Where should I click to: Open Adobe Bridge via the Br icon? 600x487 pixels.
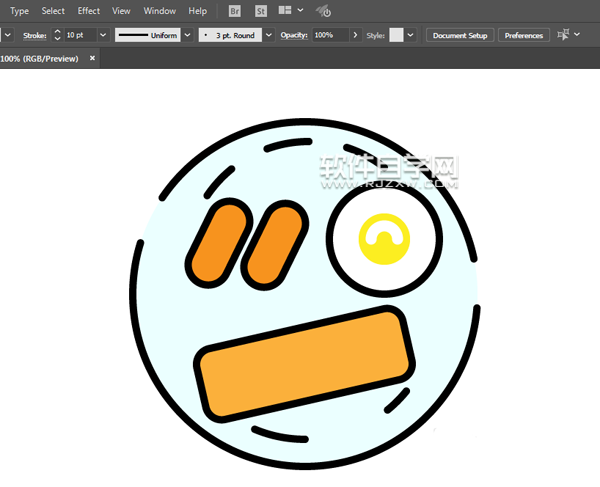235,11
